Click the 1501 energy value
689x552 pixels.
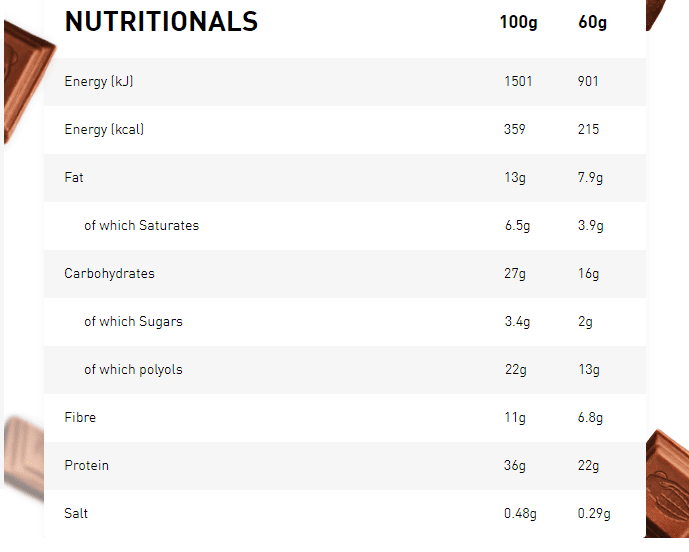[x=519, y=81]
